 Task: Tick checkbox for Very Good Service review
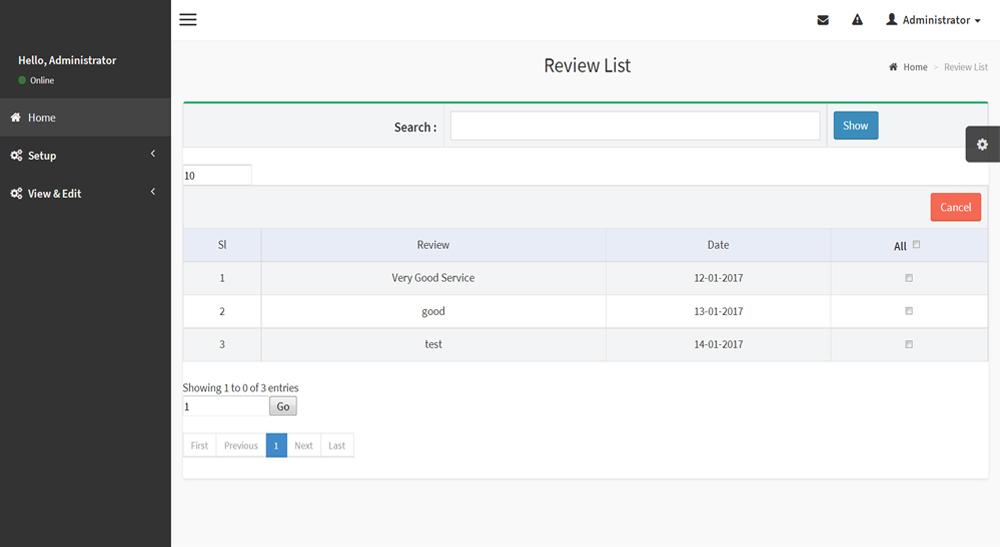pyautogui.click(x=909, y=278)
